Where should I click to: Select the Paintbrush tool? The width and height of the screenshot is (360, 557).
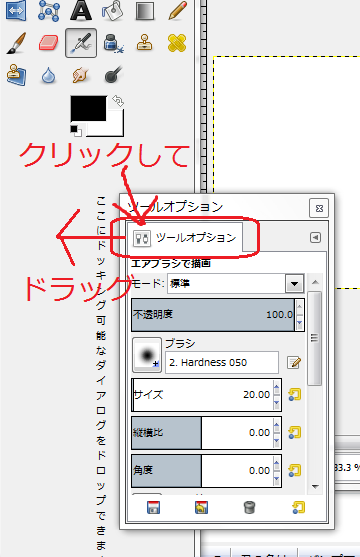16,43
